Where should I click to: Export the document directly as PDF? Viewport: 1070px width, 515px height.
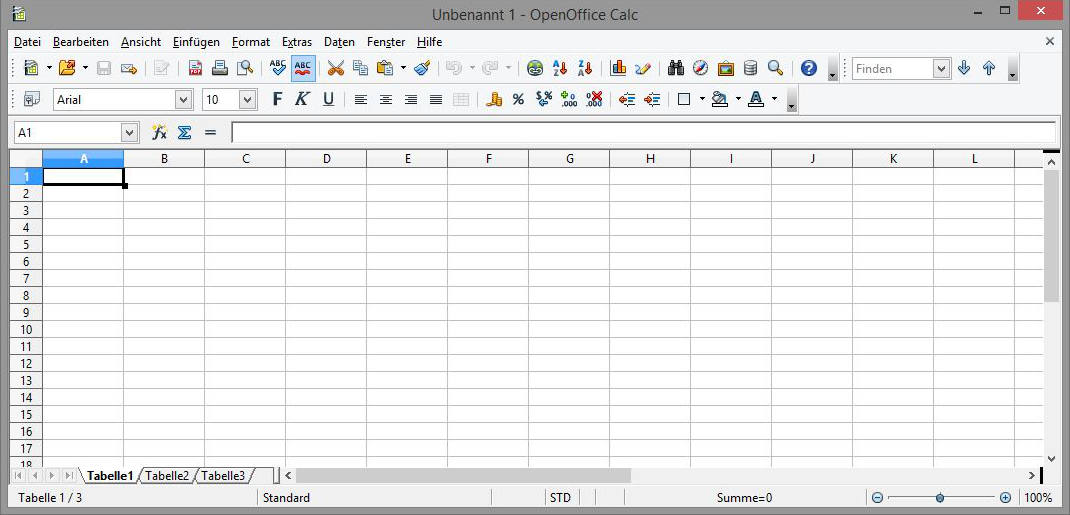(195, 68)
